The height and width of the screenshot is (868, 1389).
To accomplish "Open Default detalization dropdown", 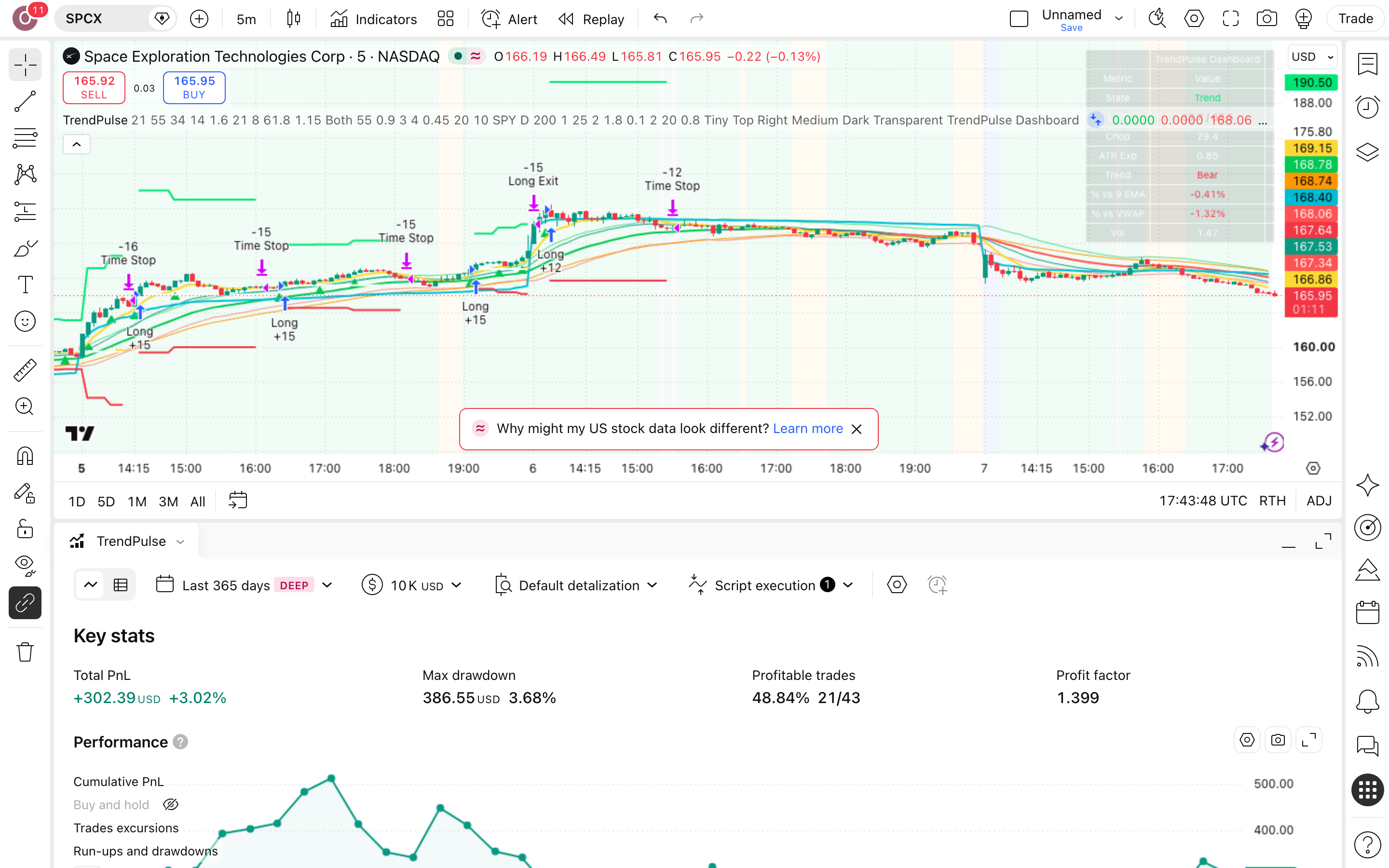I will pos(576,585).
